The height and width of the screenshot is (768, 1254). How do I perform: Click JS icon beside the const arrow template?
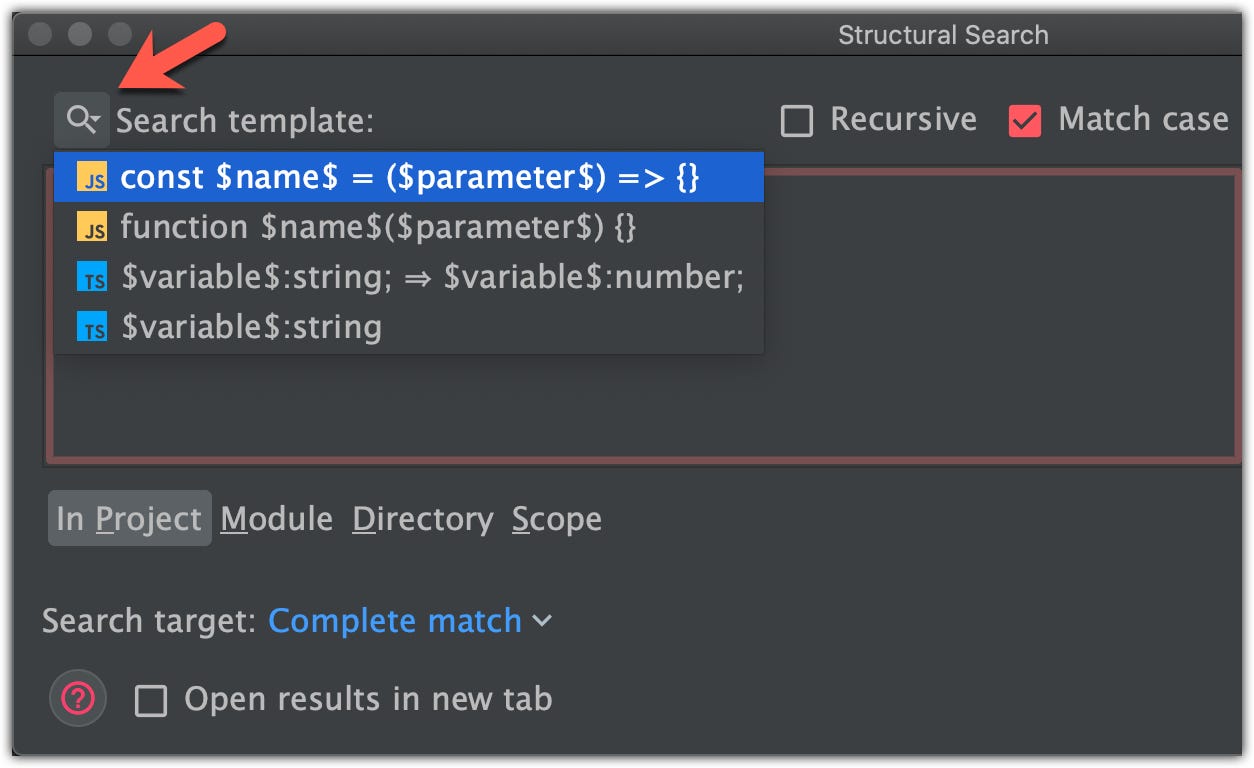[93, 178]
